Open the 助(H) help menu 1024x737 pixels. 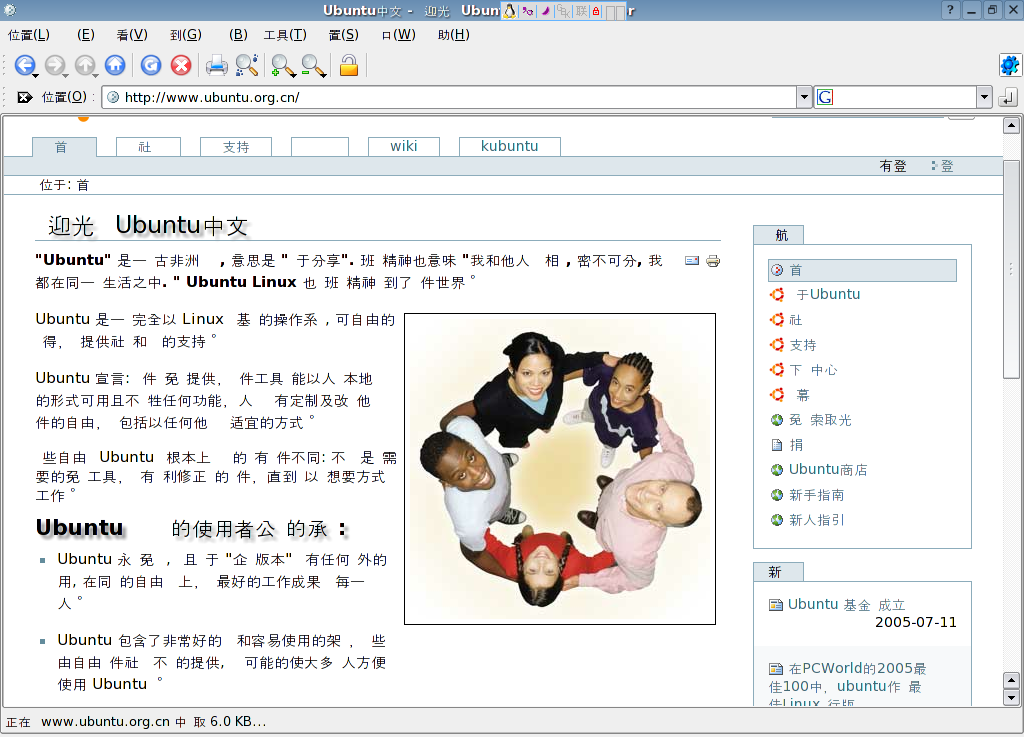(454, 35)
